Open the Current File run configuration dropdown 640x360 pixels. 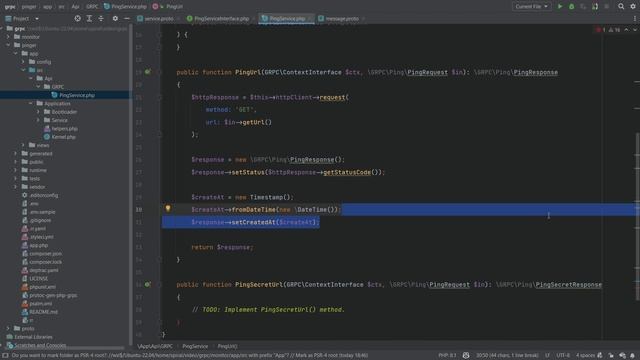click(531, 7)
